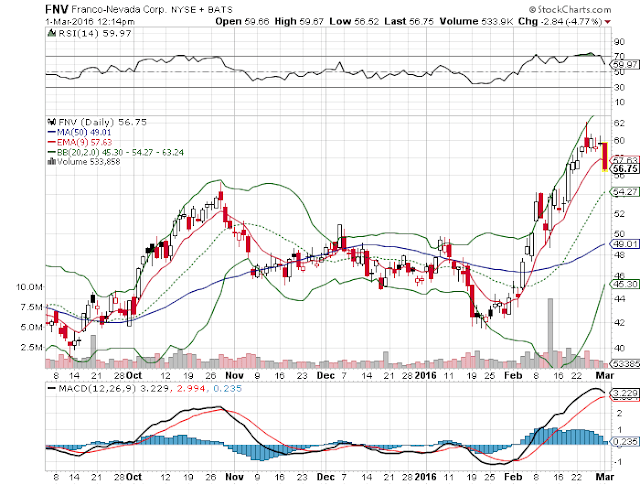This screenshot has width=640, height=485.
Task: Click the 56.75 current price tag on axis
Action: click(x=624, y=169)
